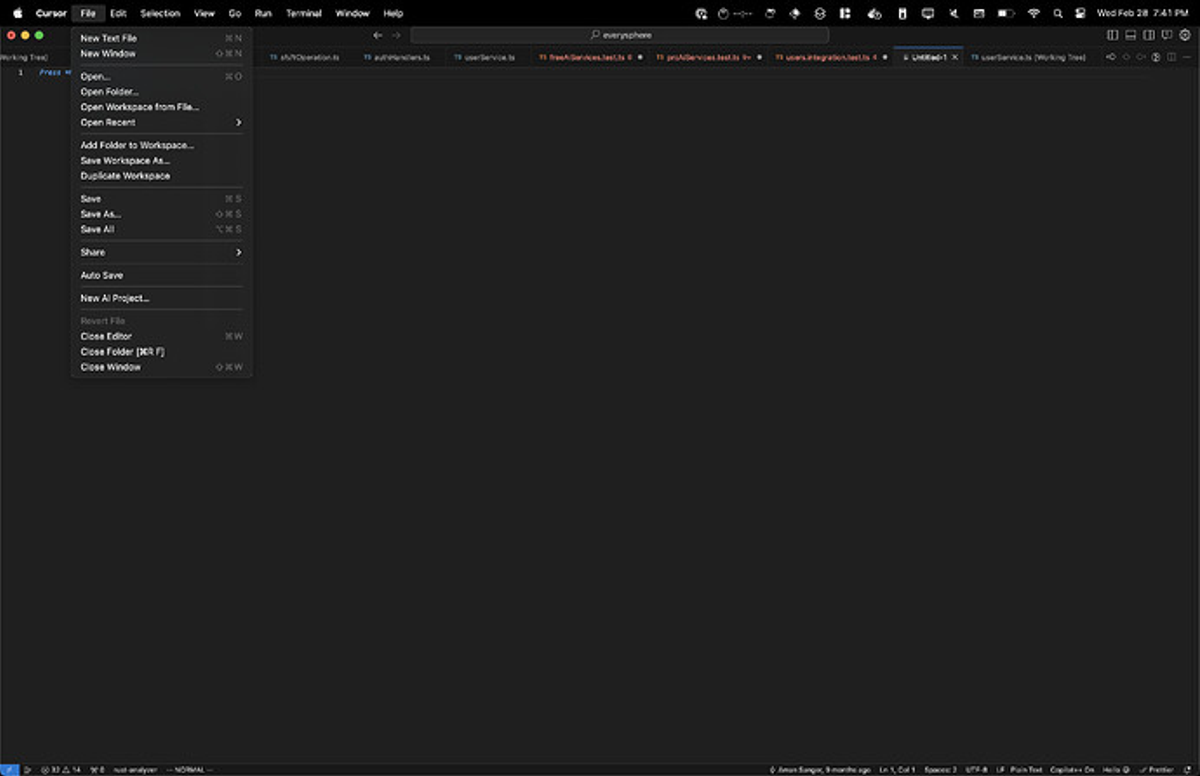Open macOS Spotlight search icon

coord(1058,13)
